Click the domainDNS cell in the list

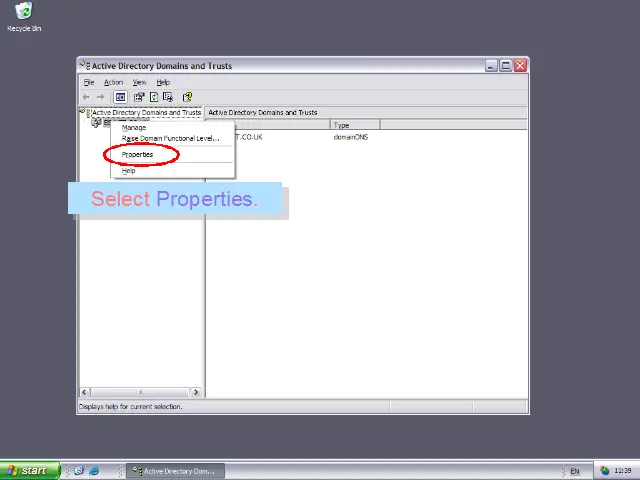click(351, 137)
